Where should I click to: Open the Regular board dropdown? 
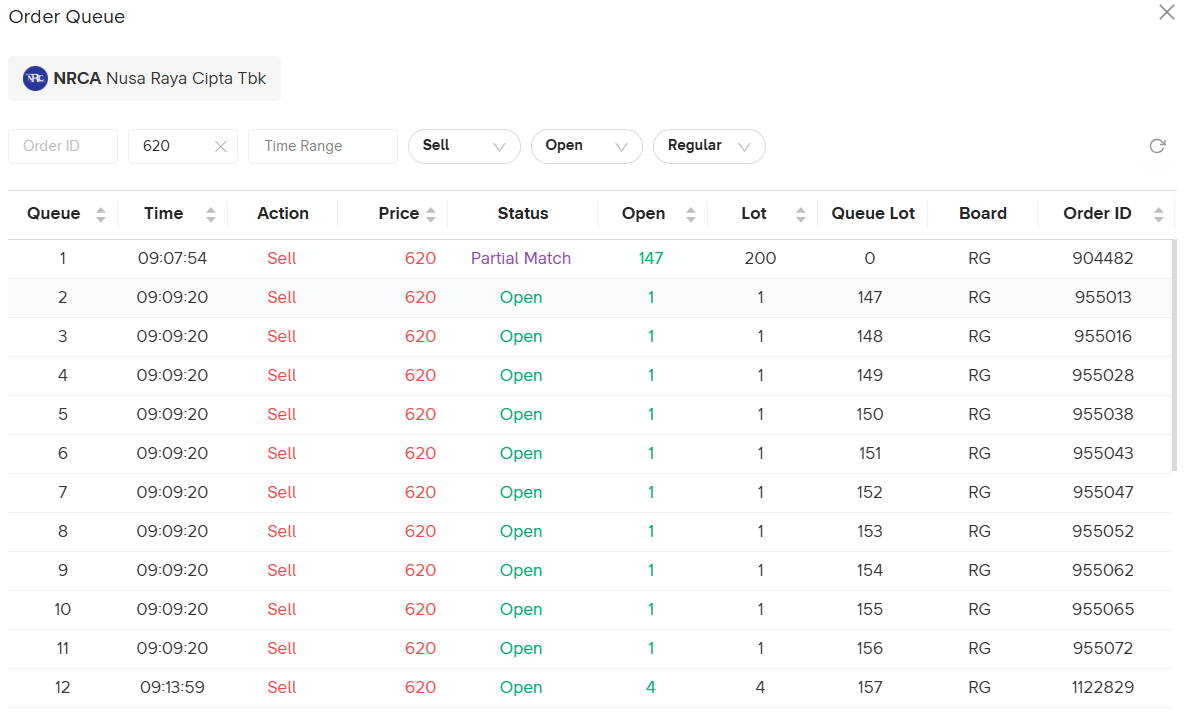point(709,146)
